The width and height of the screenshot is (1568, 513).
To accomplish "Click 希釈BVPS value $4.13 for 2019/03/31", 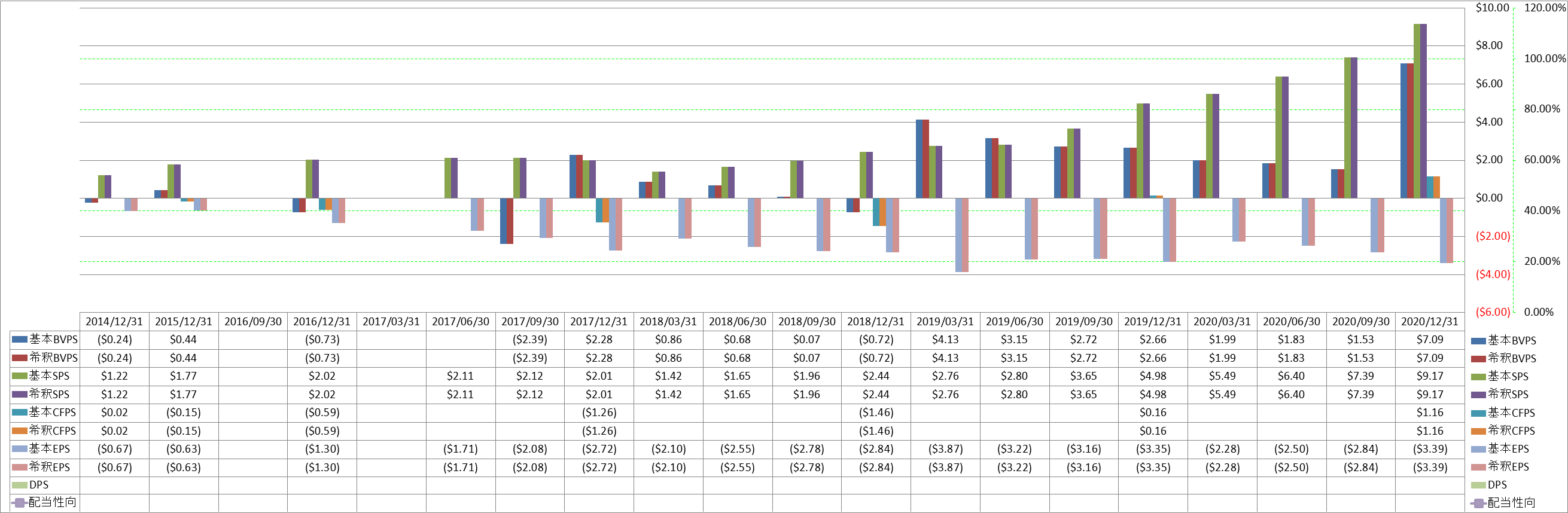I will pyautogui.click(x=945, y=358).
